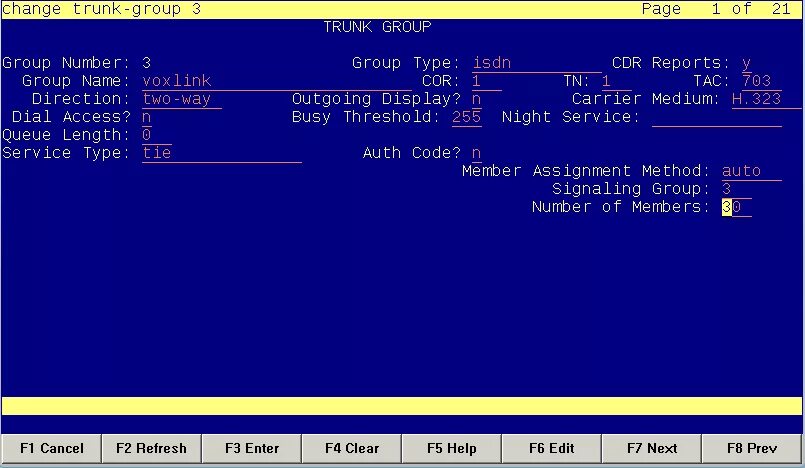Click the Busy Threshold: label

(x=366, y=117)
